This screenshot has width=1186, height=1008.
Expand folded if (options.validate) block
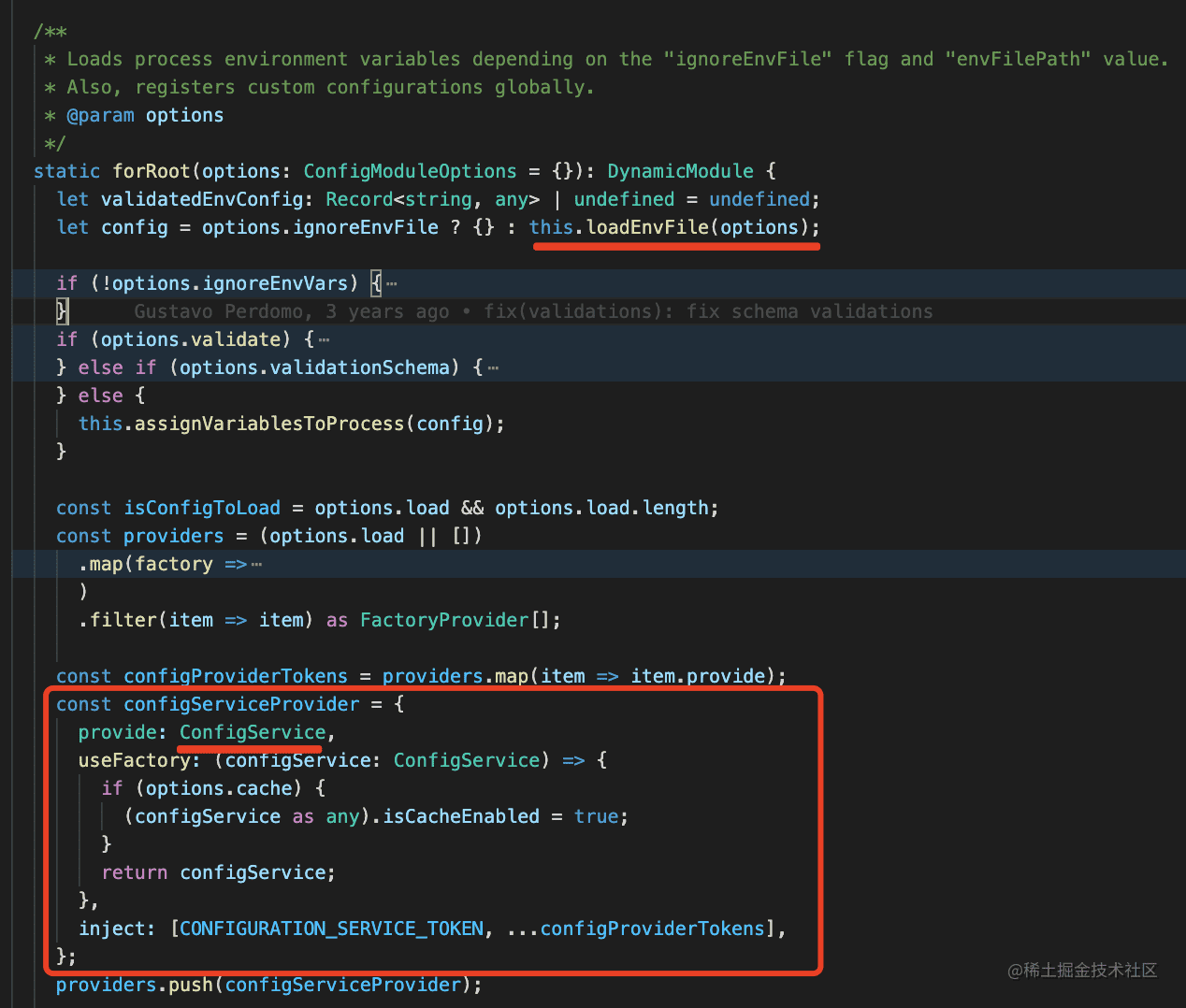point(324,340)
